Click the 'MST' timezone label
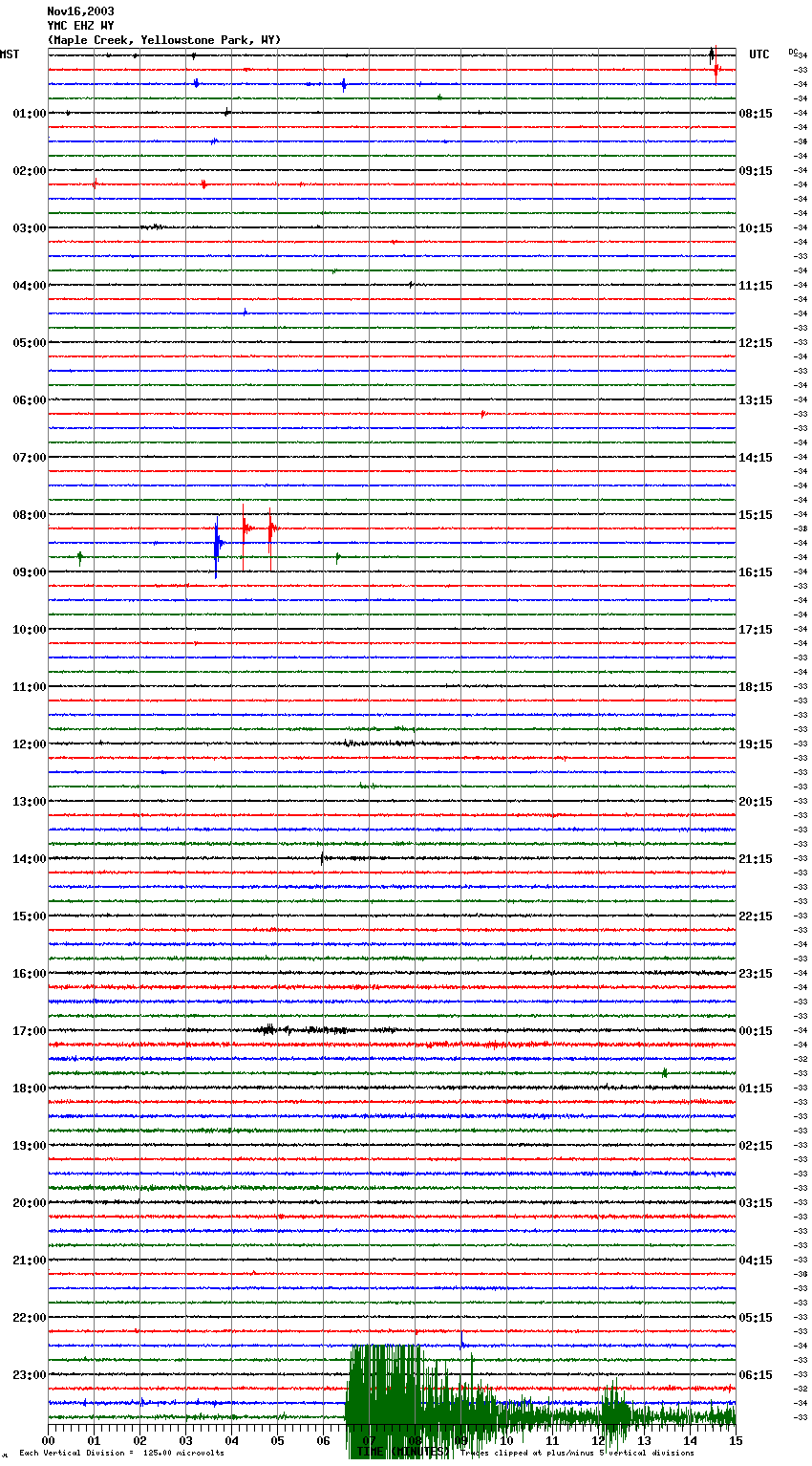812x1466 pixels. [10, 54]
